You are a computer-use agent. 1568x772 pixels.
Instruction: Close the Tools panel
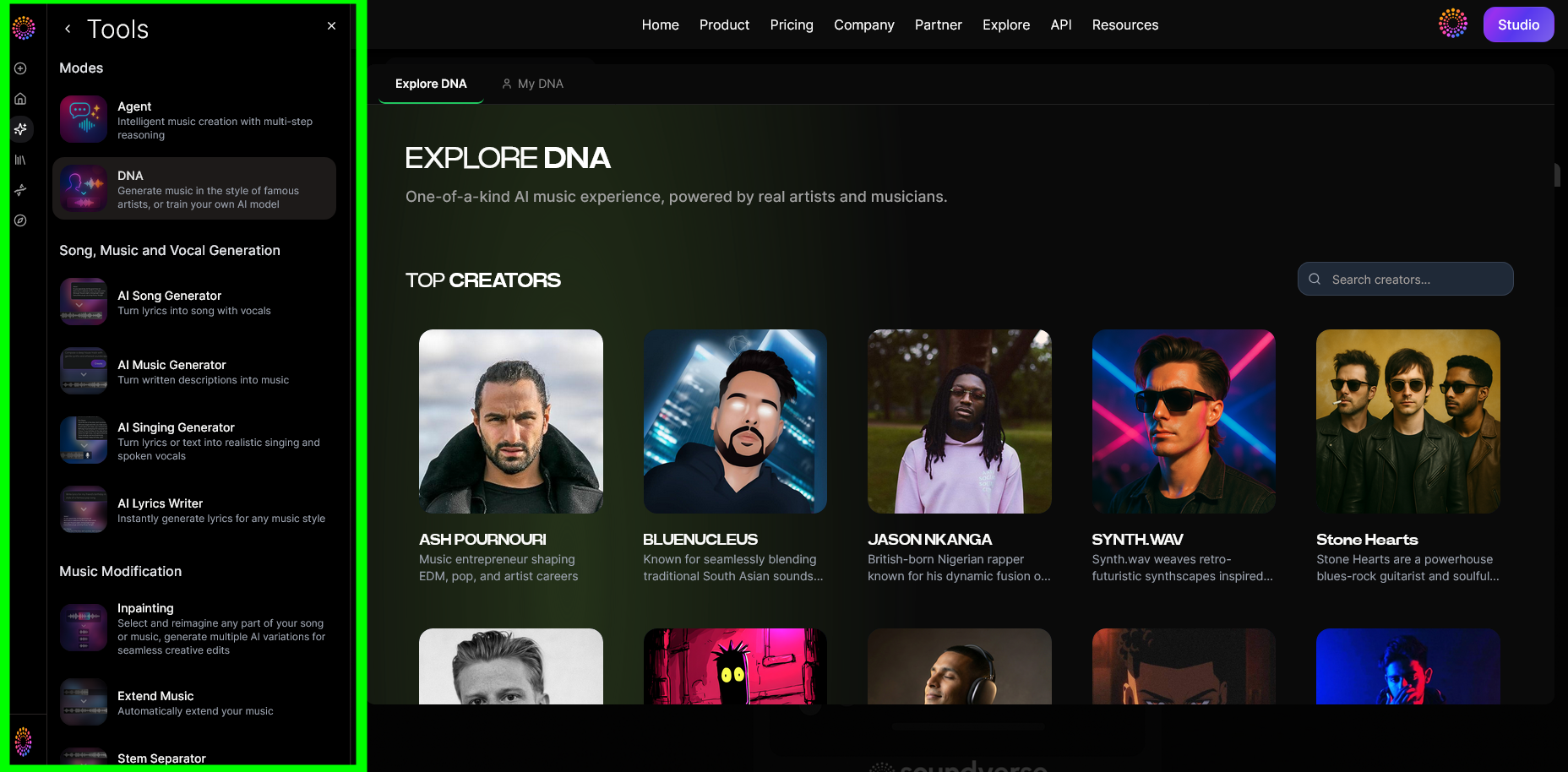tap(331, 26)
